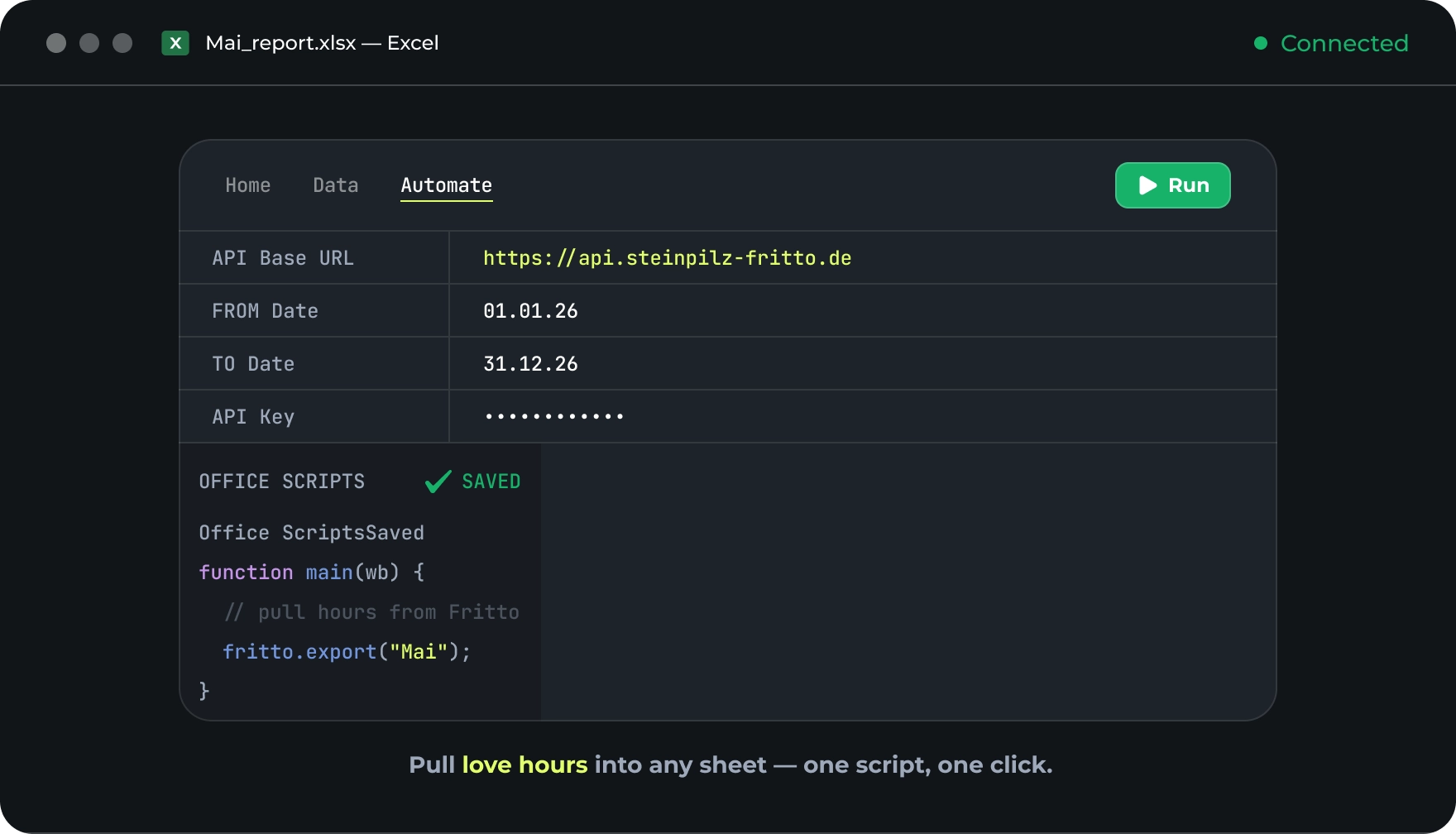Click the second gray window control dot
This screenshot has width=1456, height=834.
pyautogui.click(x=89, y=43)
